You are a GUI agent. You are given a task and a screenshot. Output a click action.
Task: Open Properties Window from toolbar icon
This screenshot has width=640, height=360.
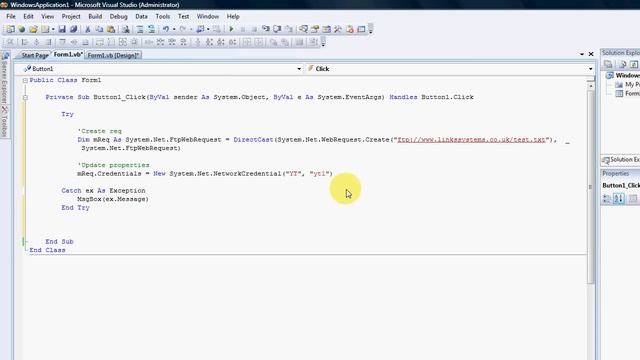(315, 29)
